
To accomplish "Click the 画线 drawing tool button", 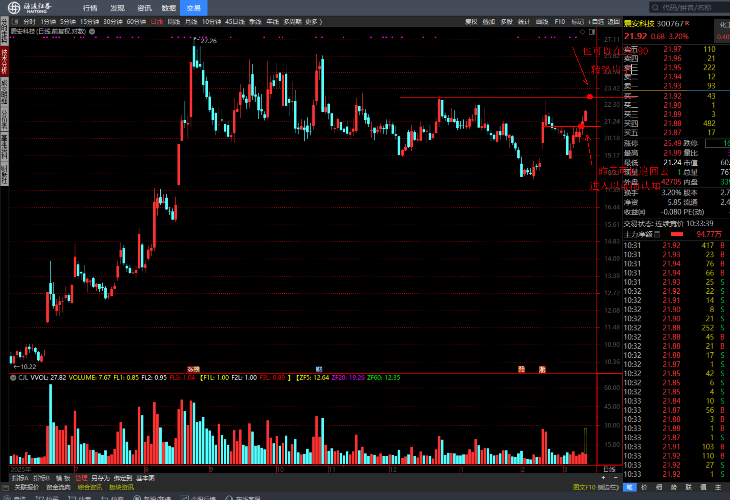I will (x=542, y=22).
